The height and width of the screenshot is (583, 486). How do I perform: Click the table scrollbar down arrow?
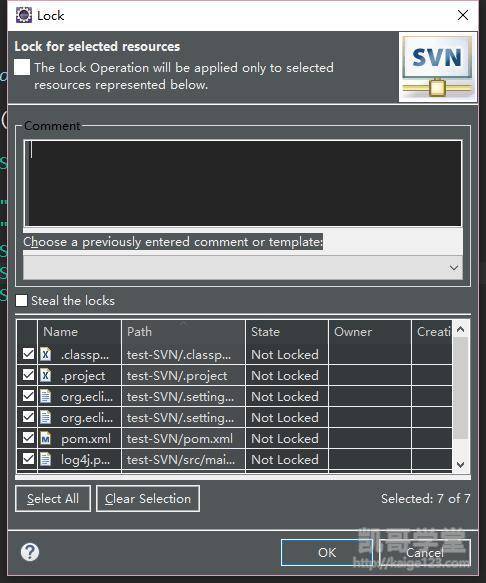coord(460,464)
